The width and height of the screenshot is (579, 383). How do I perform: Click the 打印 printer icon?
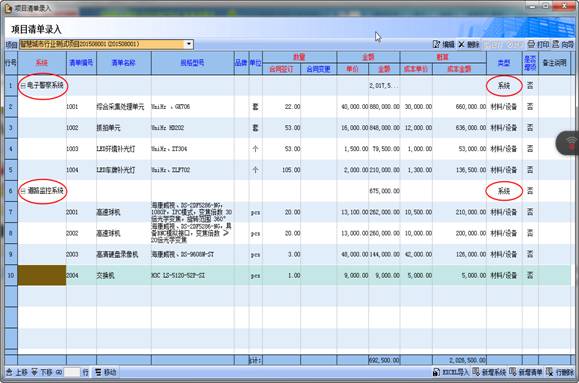531,44
